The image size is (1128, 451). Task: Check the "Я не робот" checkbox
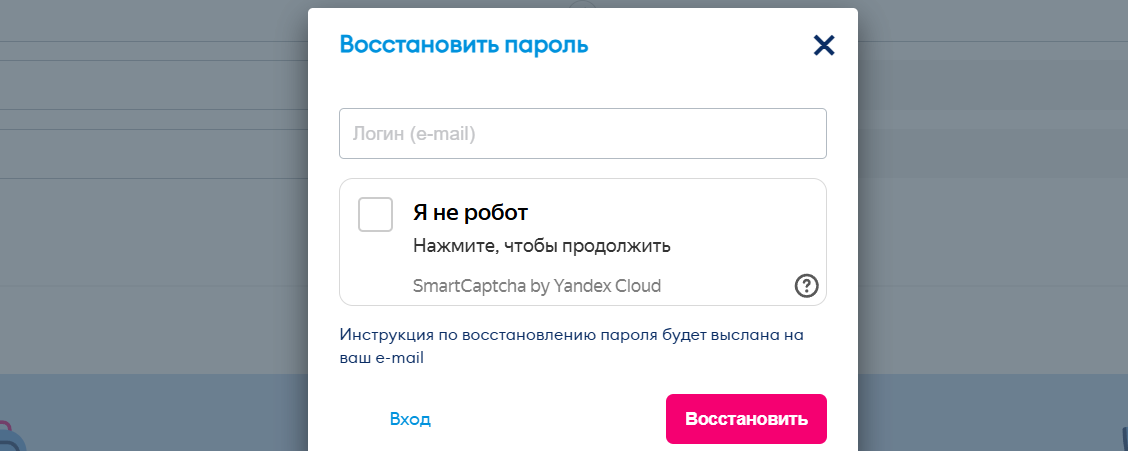coord(376,214)
